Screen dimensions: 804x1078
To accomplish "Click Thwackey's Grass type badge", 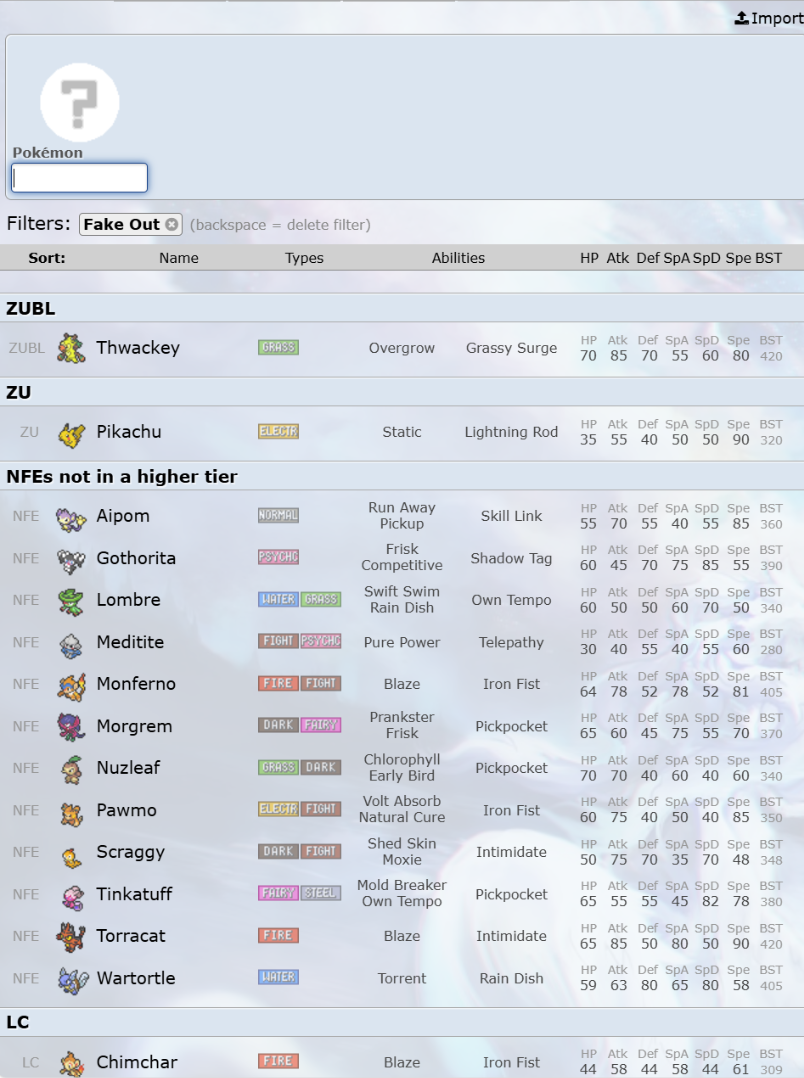I will [x=279, y=347].
